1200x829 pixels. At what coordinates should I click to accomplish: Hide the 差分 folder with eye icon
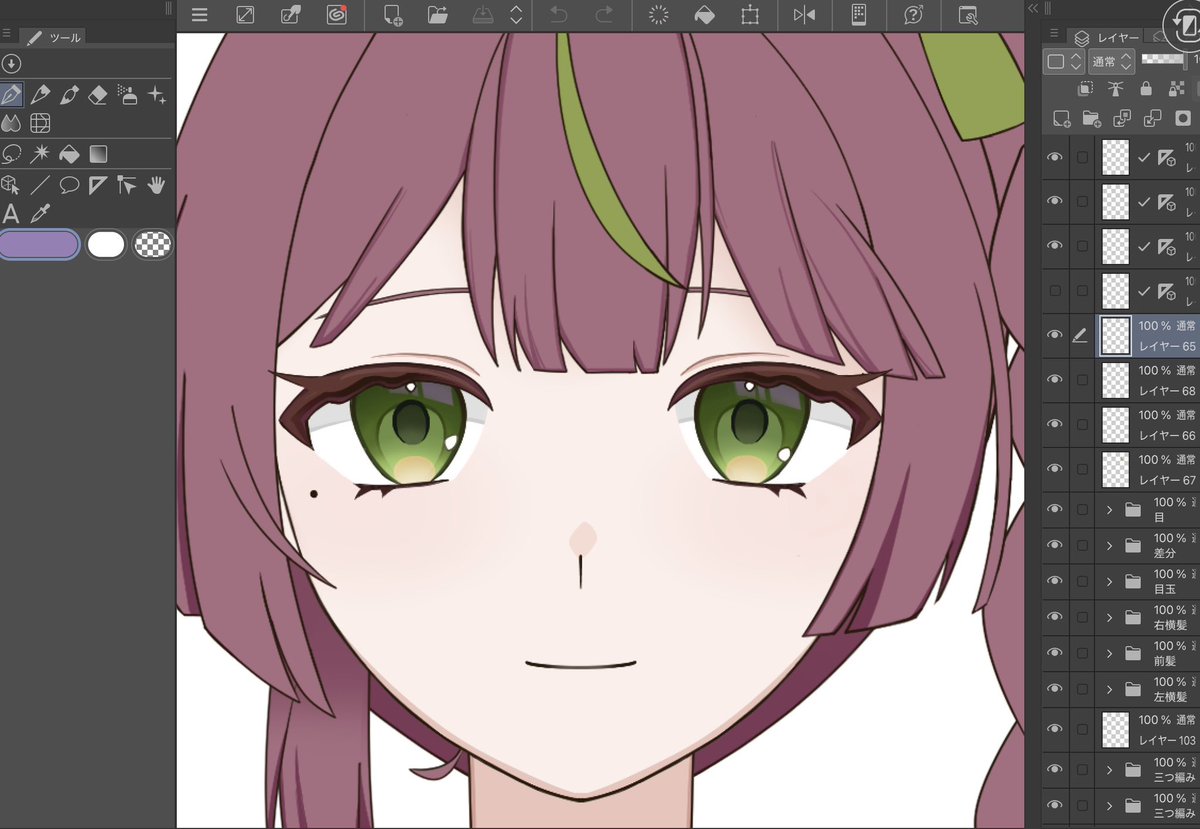[1054, 545]
